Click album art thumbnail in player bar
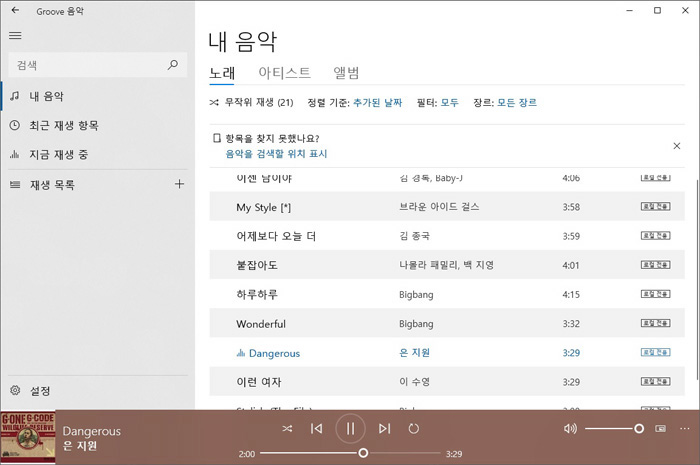Image resolution: width=700 pixels, height=465 pixels. (x=28, y=437)
